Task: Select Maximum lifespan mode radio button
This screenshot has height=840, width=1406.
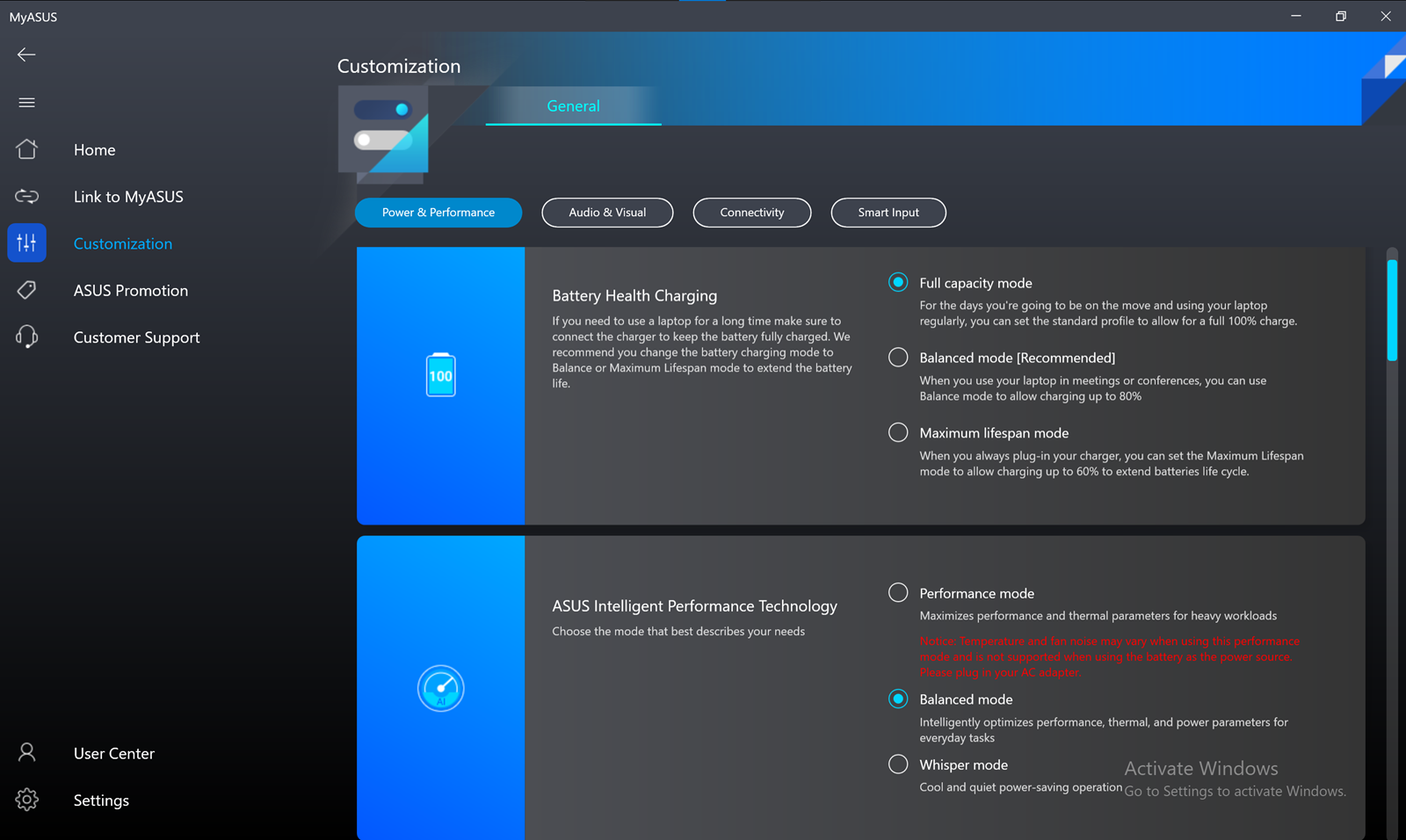Action: pyautogui.click(x=898, y=432)
